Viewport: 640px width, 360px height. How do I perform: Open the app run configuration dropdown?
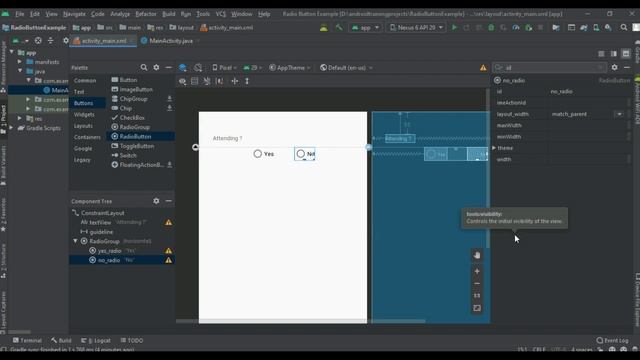(x=365, y=27)
